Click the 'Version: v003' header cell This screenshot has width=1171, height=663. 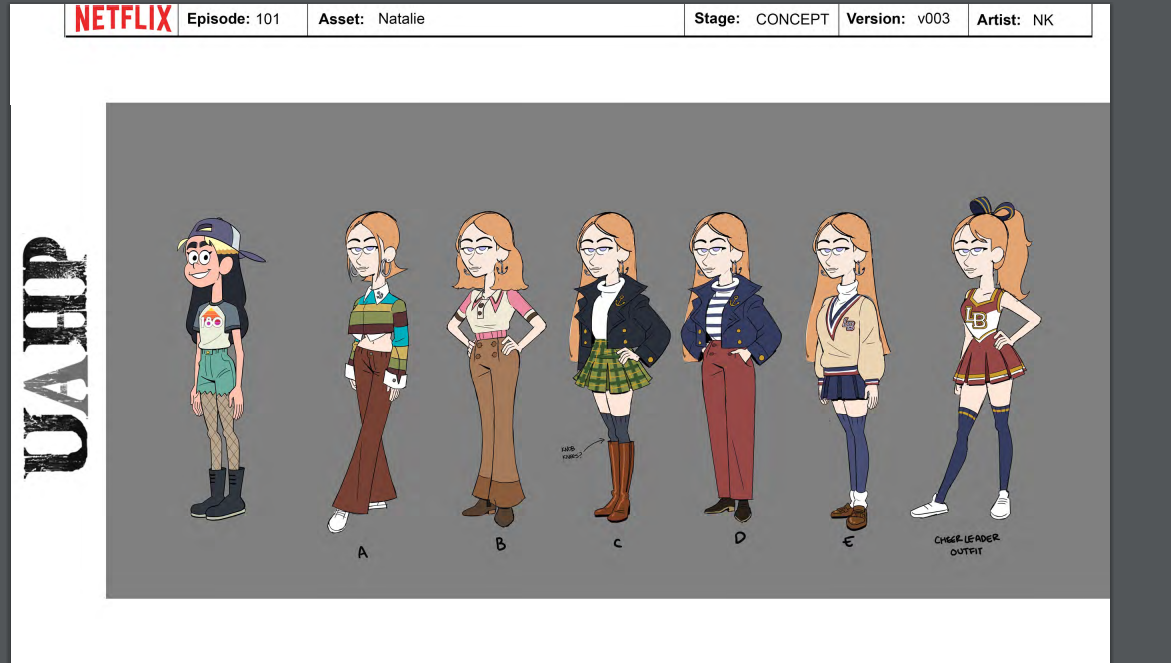pyautogui.click(x=903, y=19)
